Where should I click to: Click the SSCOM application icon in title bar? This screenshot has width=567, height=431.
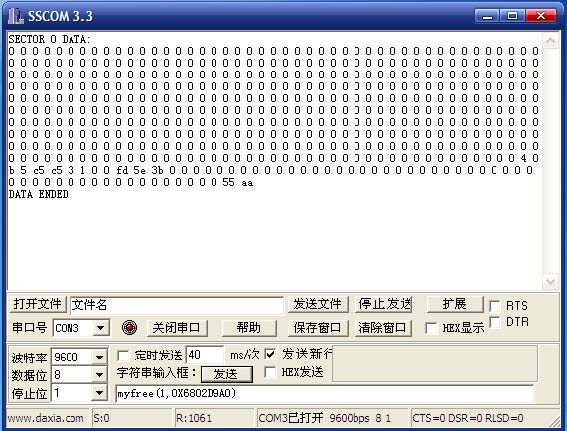pos(16,16)
